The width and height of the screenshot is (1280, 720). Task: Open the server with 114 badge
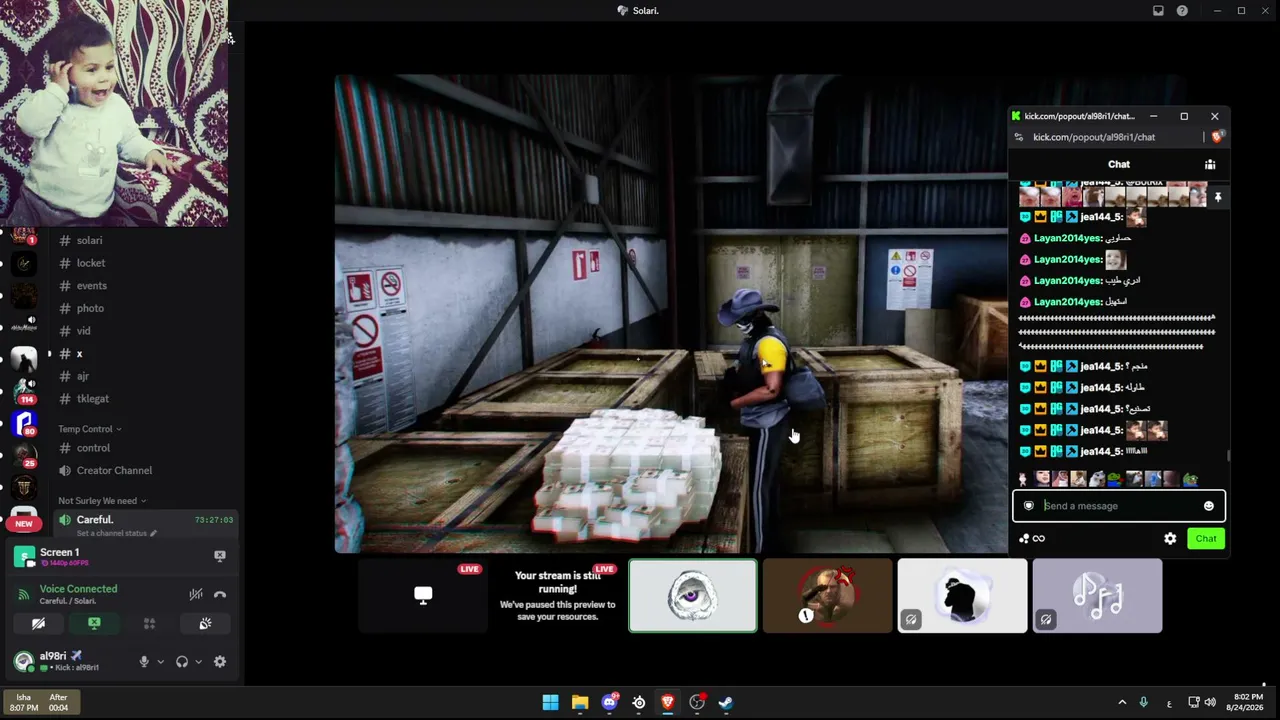pyautogui.click(x=24, y=390)
